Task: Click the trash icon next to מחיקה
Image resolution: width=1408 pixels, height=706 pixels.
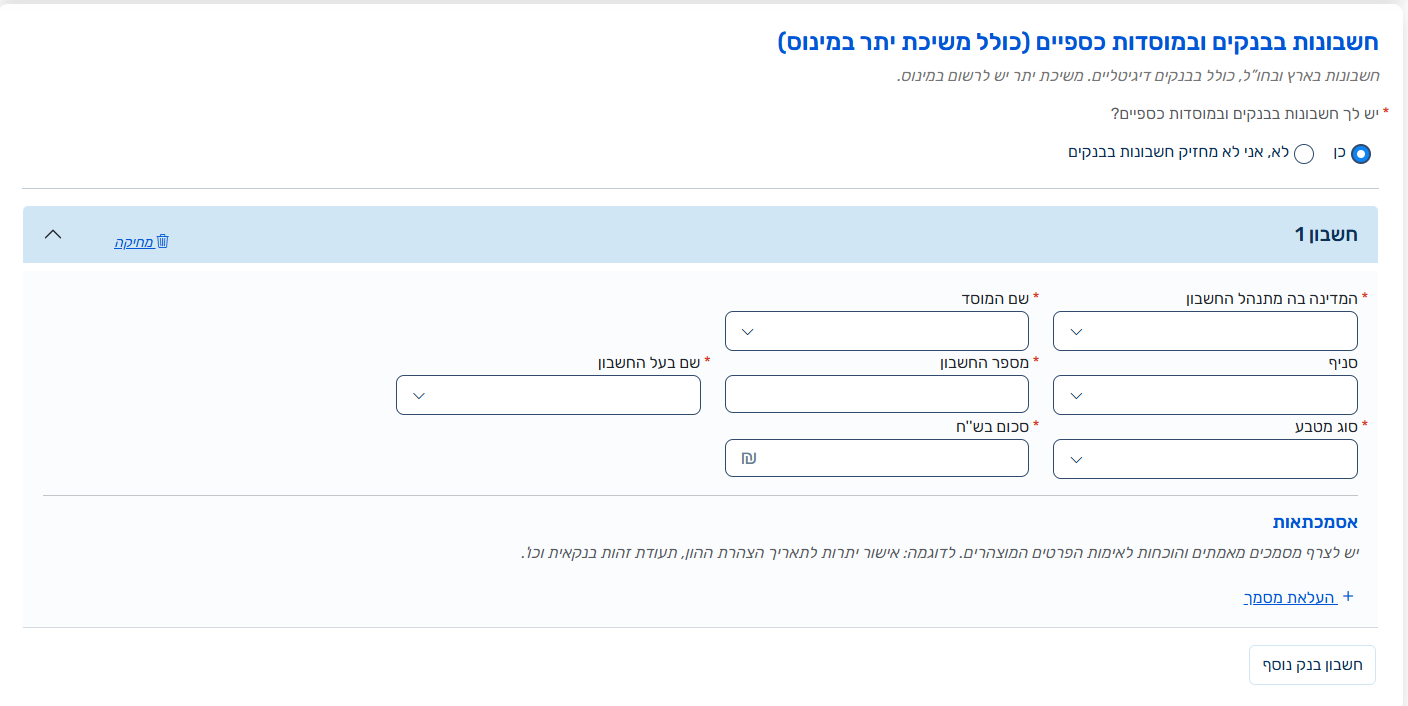Action: 163,241
